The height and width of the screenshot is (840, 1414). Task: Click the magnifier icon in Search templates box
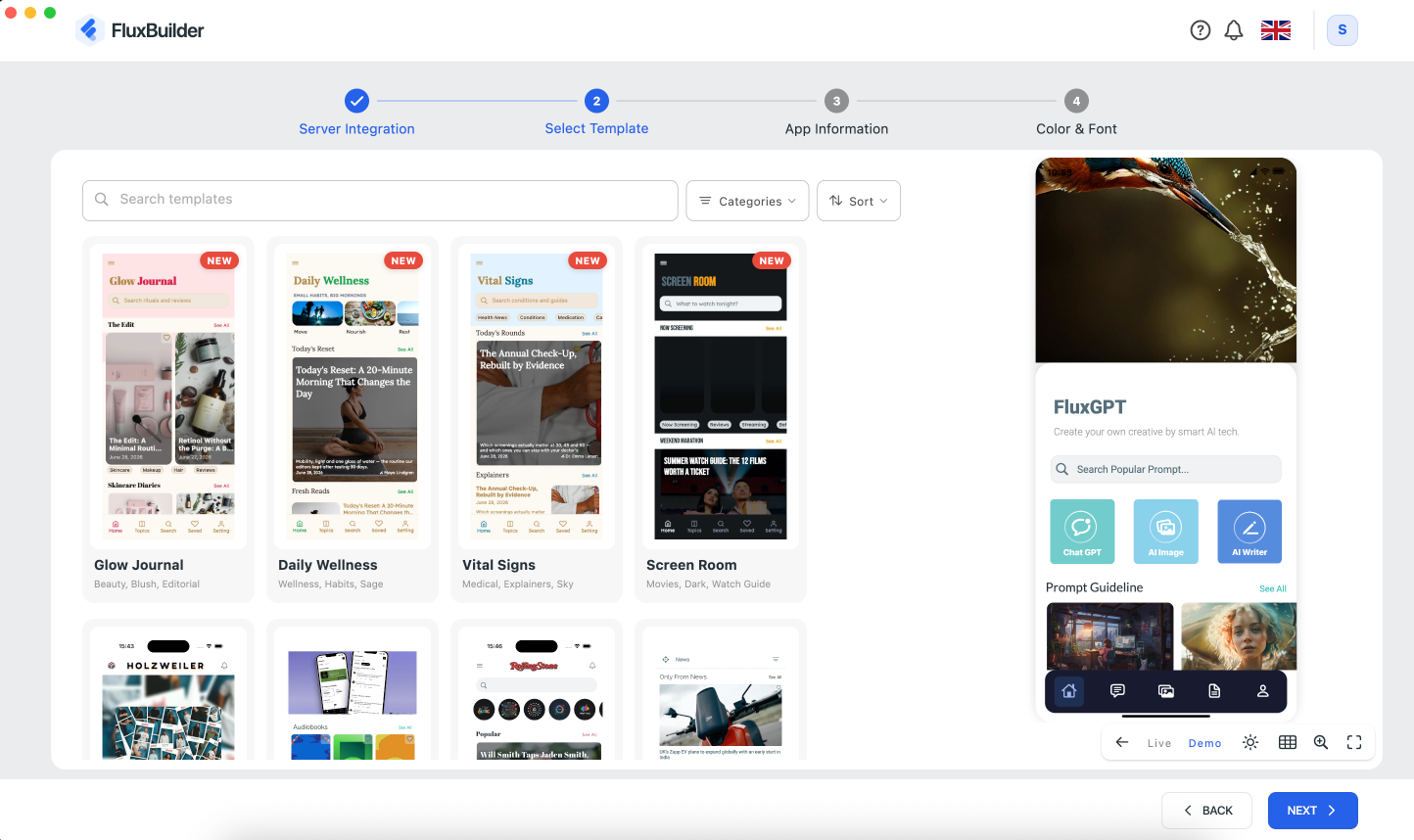point(101,200)
